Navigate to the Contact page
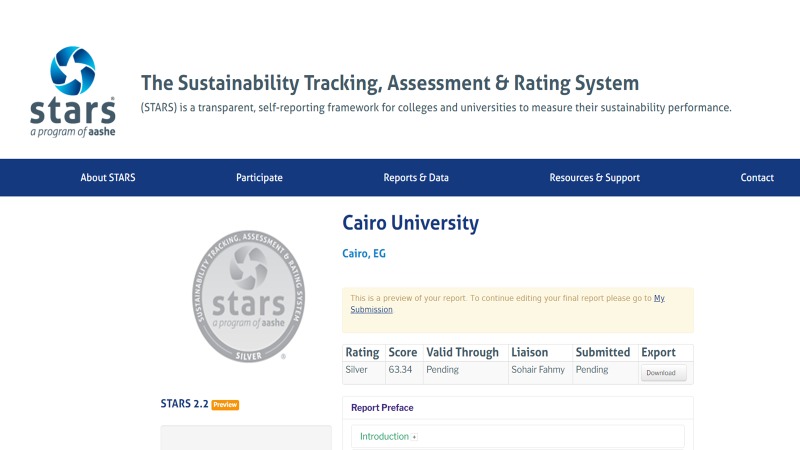This screenshot has width=800, height=450. [757, 178]
